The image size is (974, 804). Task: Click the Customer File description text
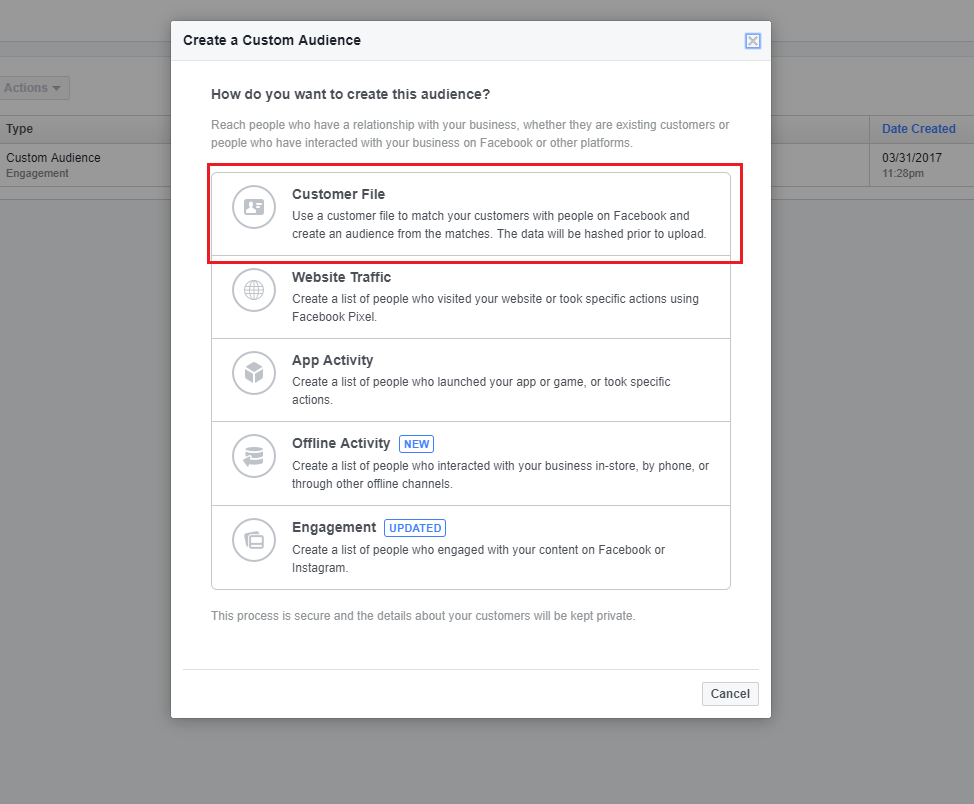coord(498,225)
